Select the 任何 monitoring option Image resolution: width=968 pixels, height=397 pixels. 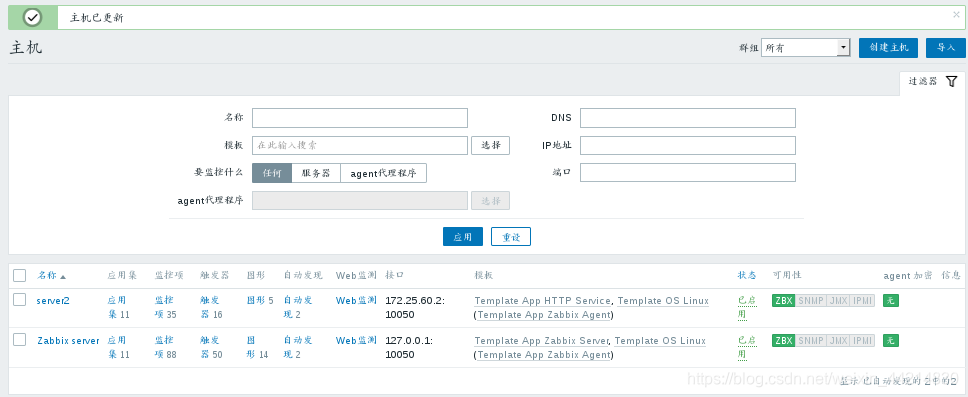tap(272, 173)
